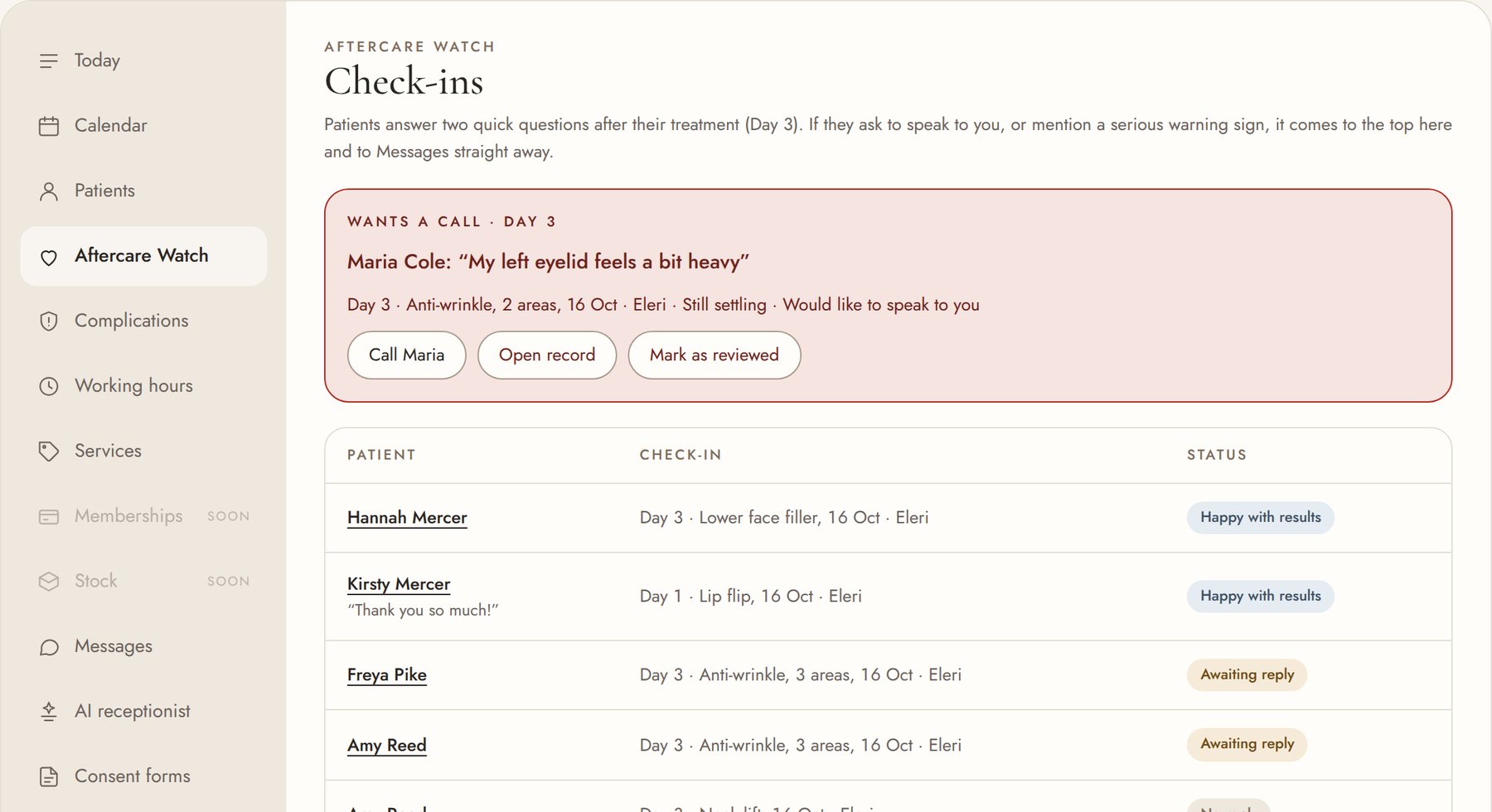Click Amy Reed's Awaiting reply badge
The height and width of the screenshot is (812, 1492).
coord(1247,745)
